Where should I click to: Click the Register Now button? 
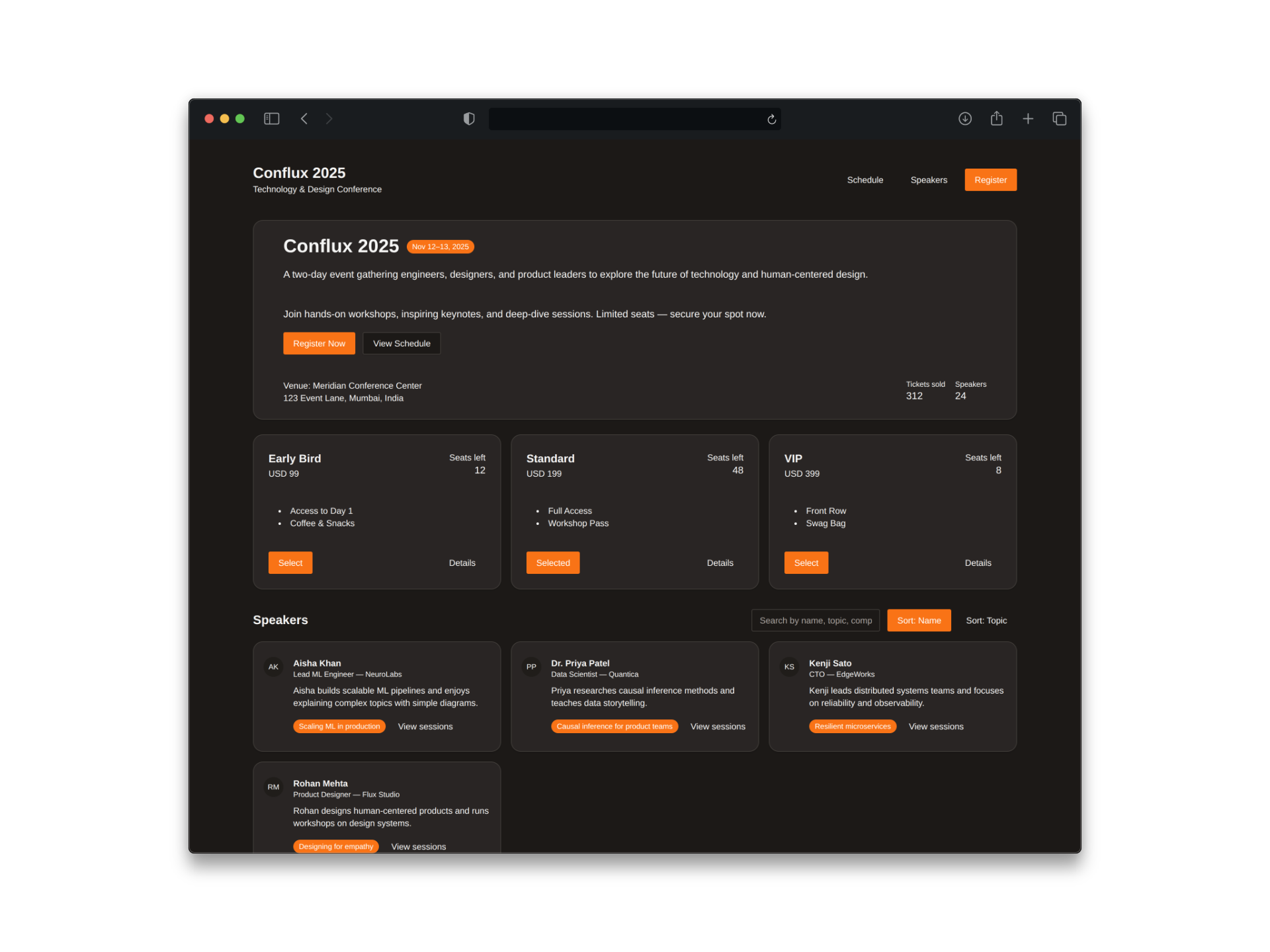pos(319,343)
